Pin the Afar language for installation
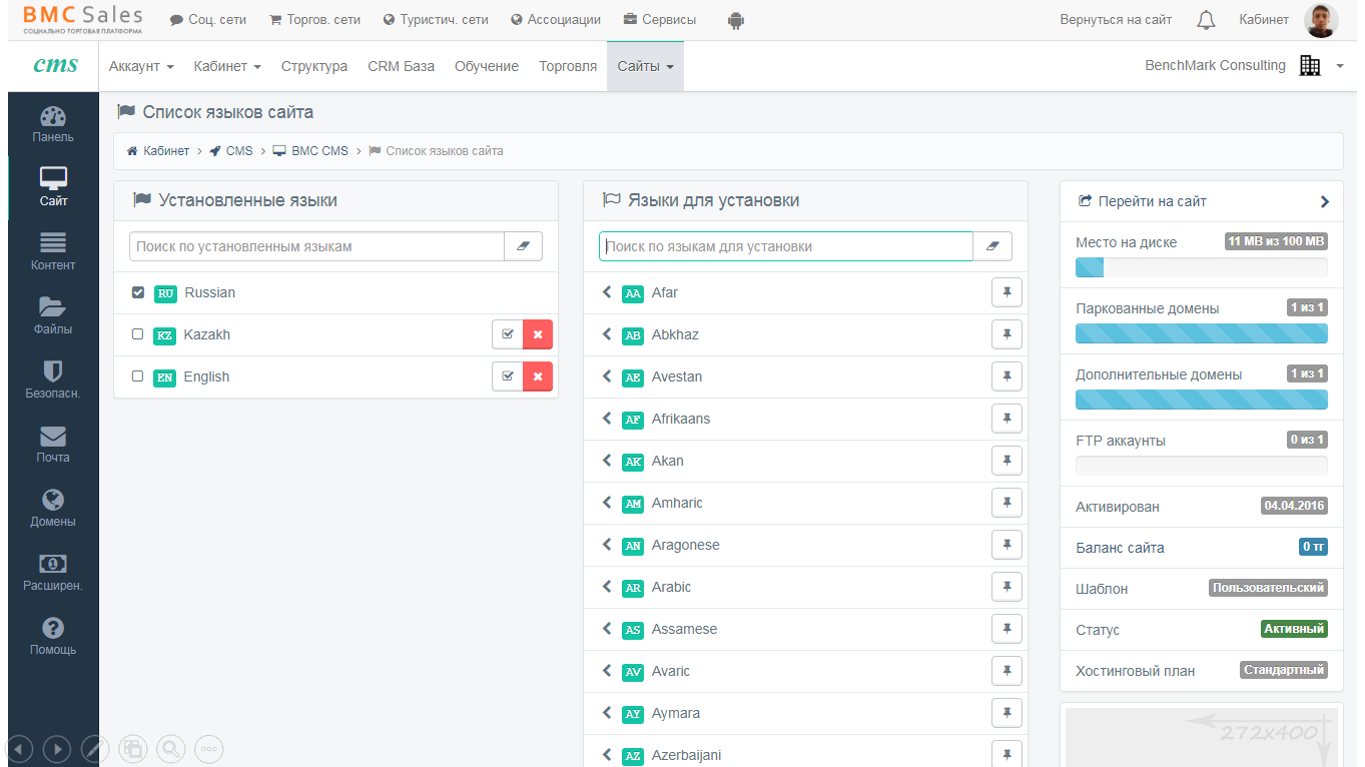1365x767 pixels. tap(1007, 293)
